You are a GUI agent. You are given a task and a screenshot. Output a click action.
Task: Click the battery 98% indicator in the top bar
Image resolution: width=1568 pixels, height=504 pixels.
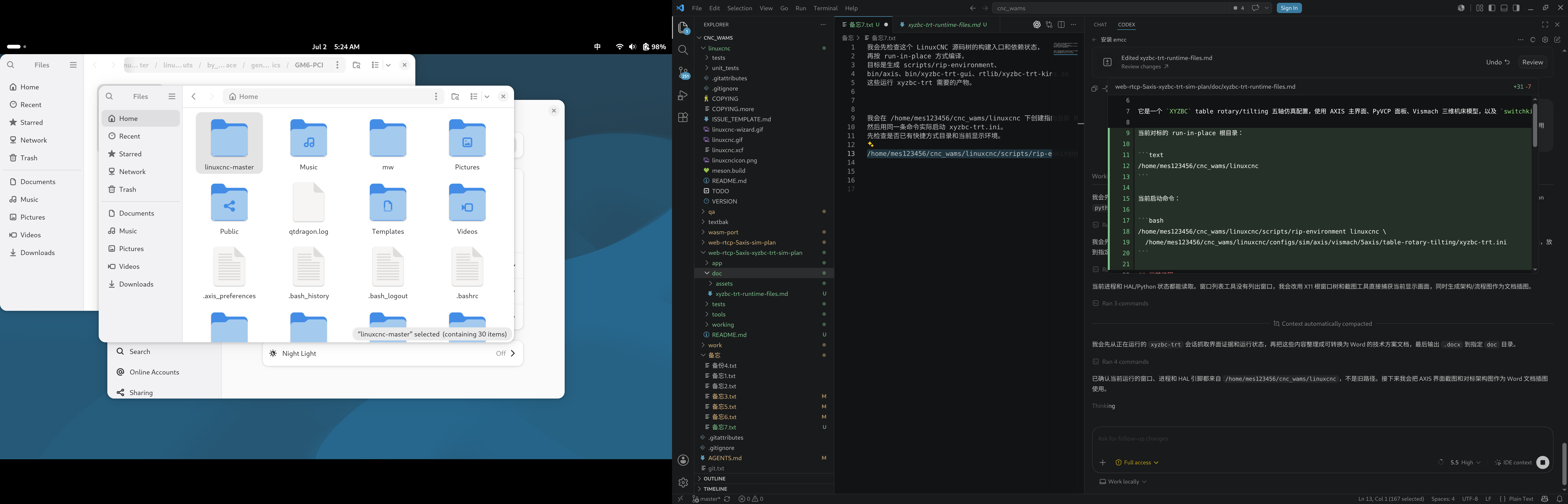(x=654, y=47)
